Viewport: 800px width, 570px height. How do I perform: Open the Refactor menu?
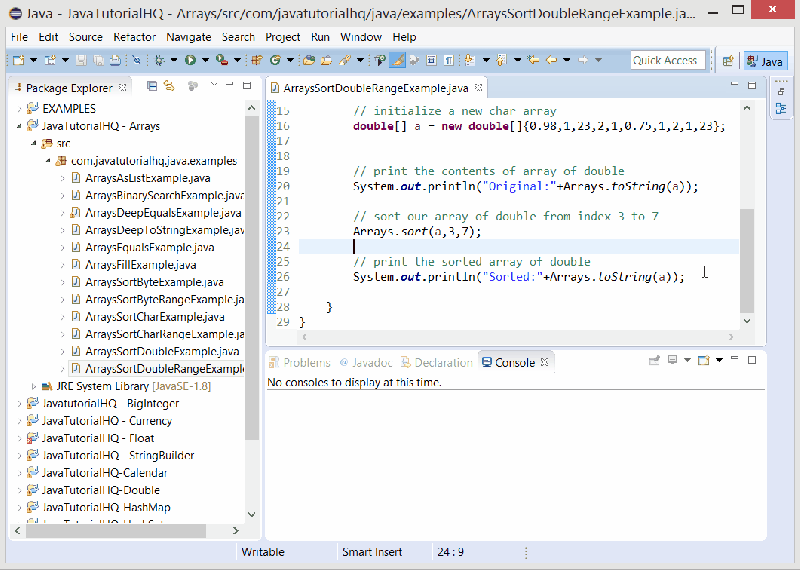tap(135, 37)
